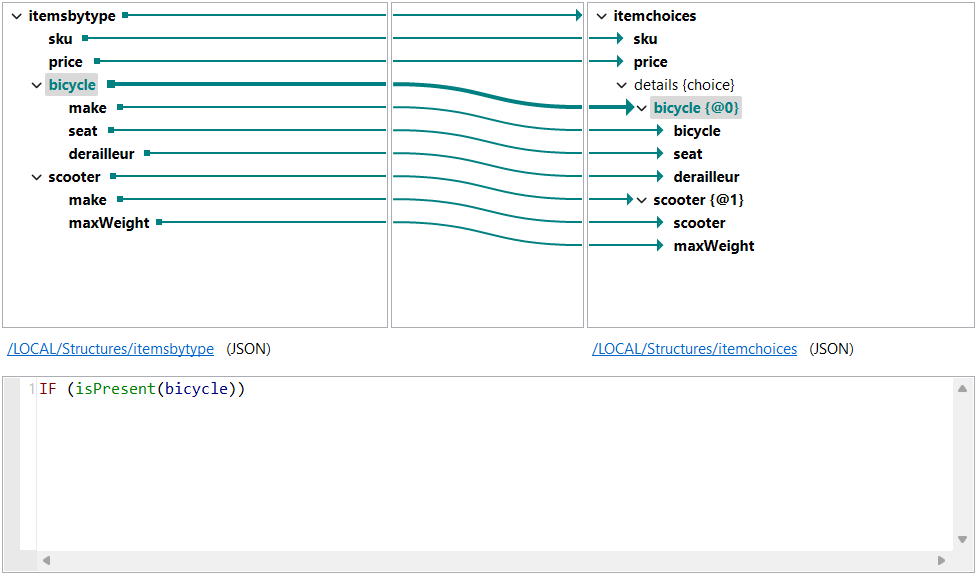Select the highlighted bicycle node in source tree
This screenshot has height=577, width=975.
[x=71, y=84]
